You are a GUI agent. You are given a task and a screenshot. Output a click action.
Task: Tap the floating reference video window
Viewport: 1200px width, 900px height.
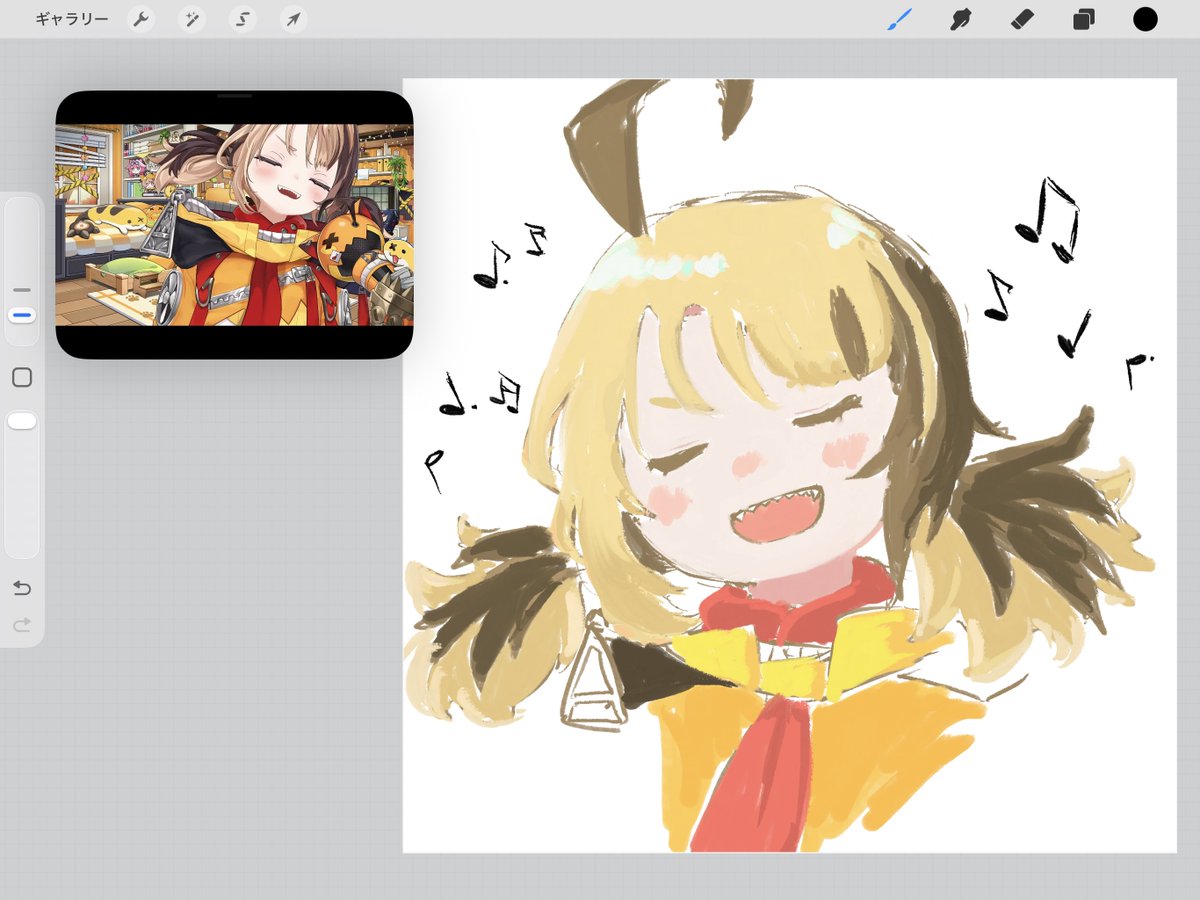234,225
